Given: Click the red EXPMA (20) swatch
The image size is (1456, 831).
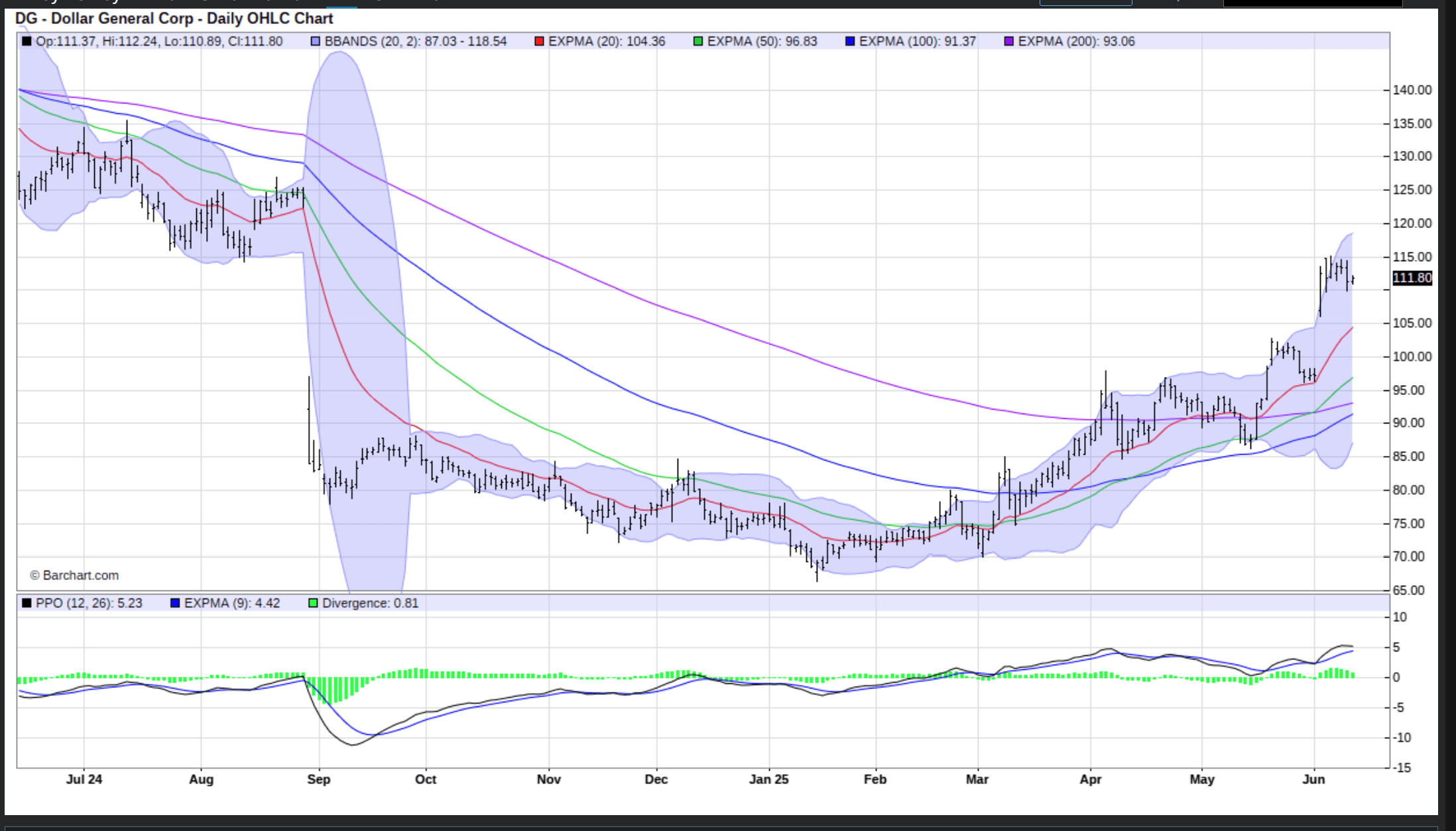Looking at the screenshot, I should (x=539, y=42).
